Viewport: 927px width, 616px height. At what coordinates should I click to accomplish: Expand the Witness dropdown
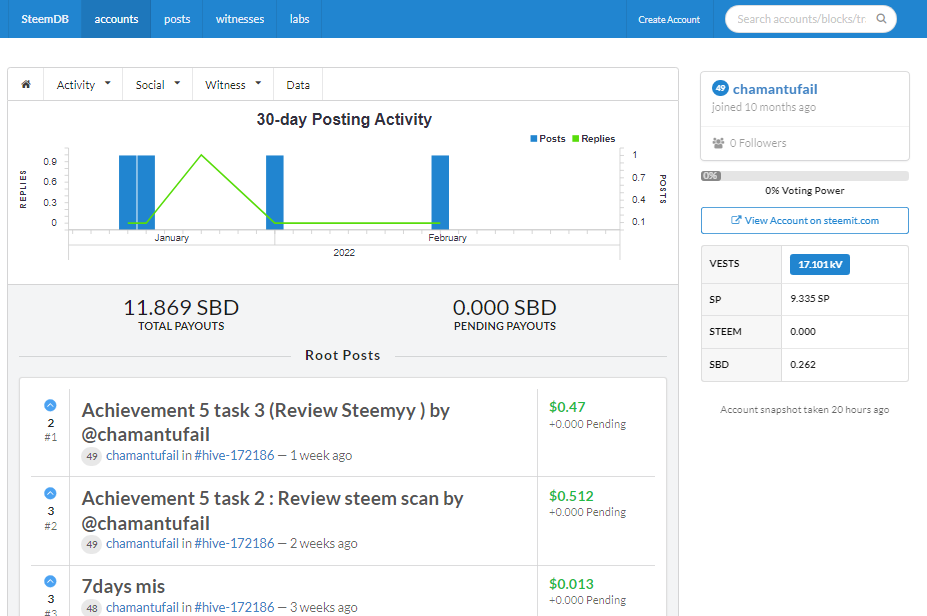click(x=233, y=85)
